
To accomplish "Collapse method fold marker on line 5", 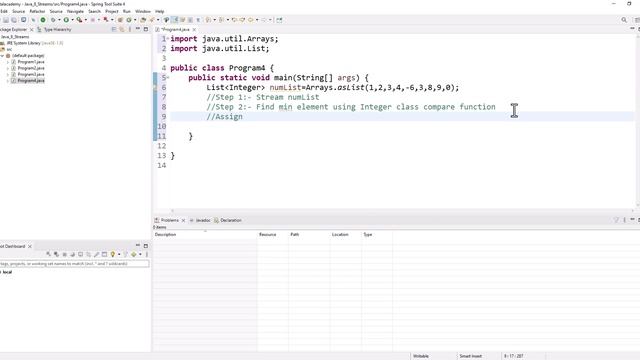I will [168, 78].
